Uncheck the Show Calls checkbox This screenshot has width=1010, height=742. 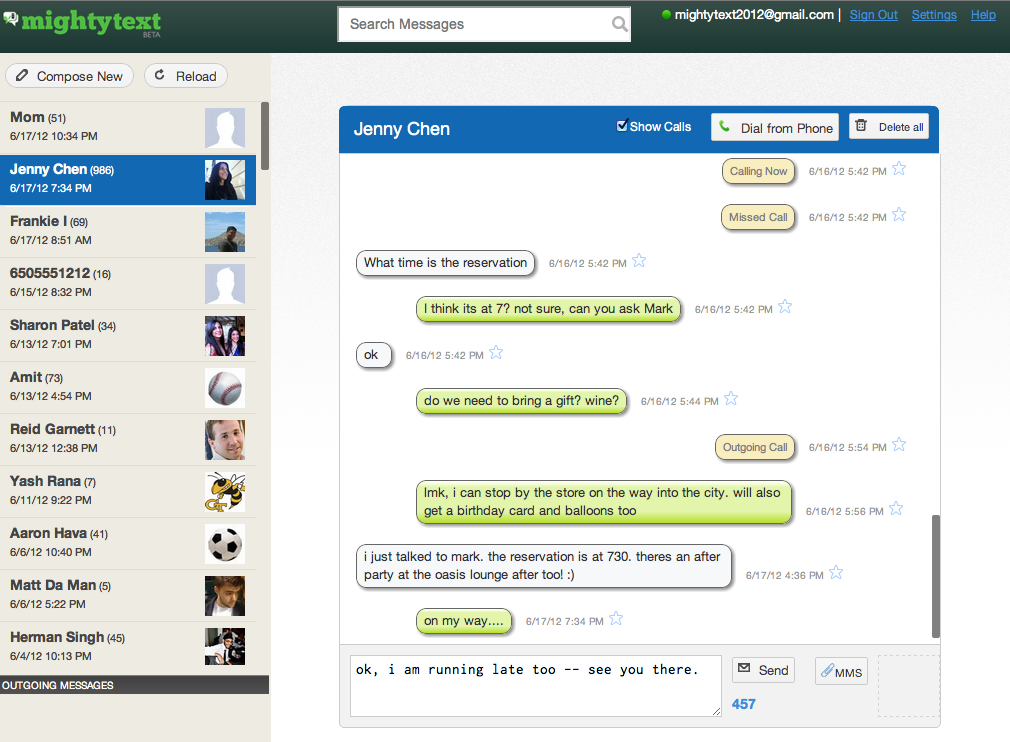tap(622, 126)
